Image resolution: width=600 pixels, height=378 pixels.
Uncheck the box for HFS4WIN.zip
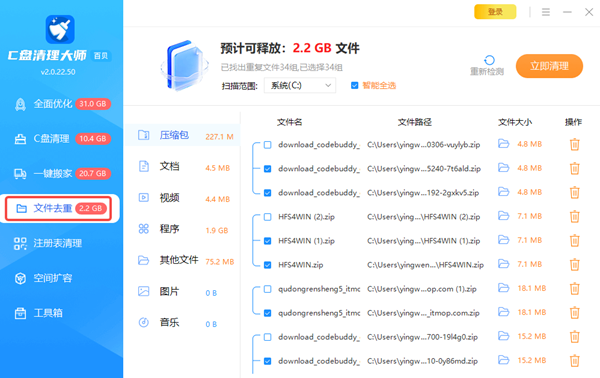267,265
